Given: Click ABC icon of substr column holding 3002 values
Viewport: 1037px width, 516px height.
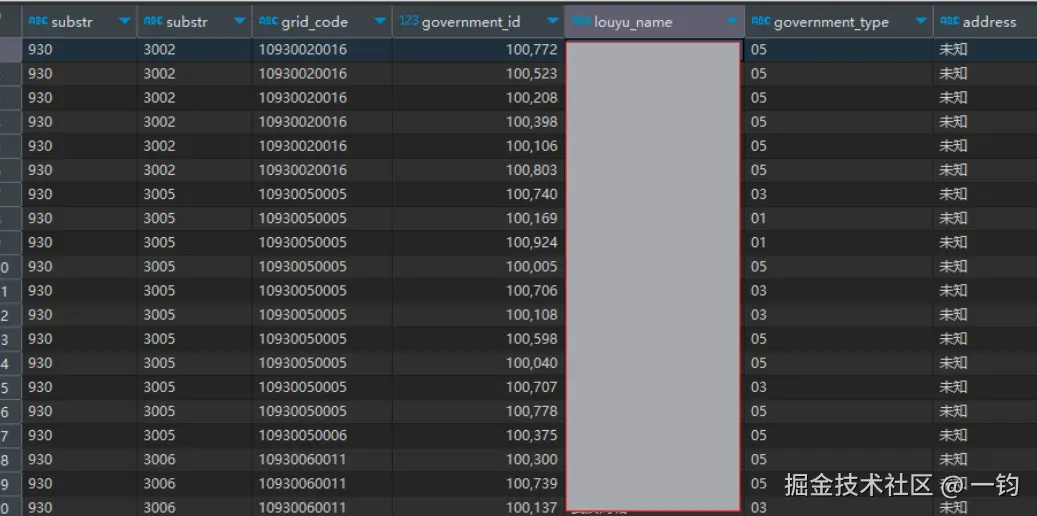Looking at the screenshot, I should tap(153, 21).
